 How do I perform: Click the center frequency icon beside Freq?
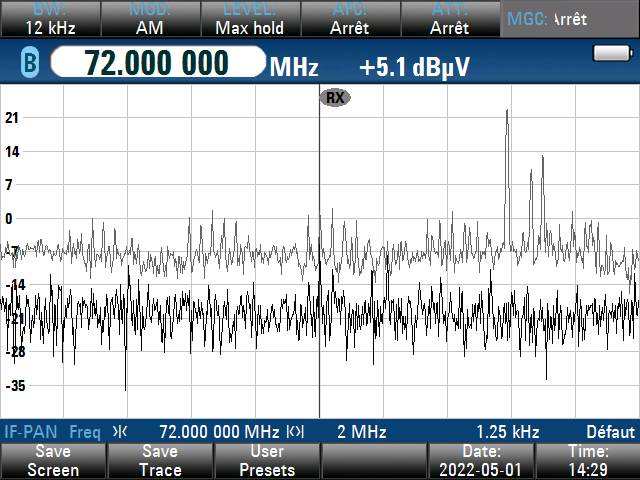coord(120,432)
